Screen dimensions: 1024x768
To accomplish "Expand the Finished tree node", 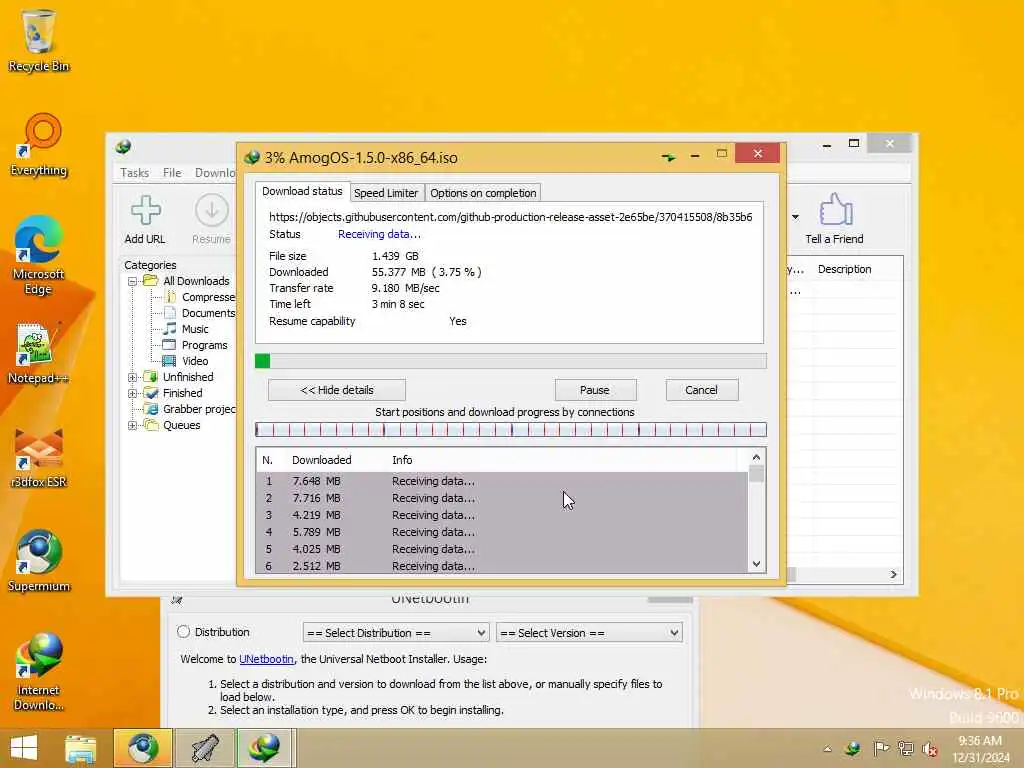I will [x=133, y=393].
